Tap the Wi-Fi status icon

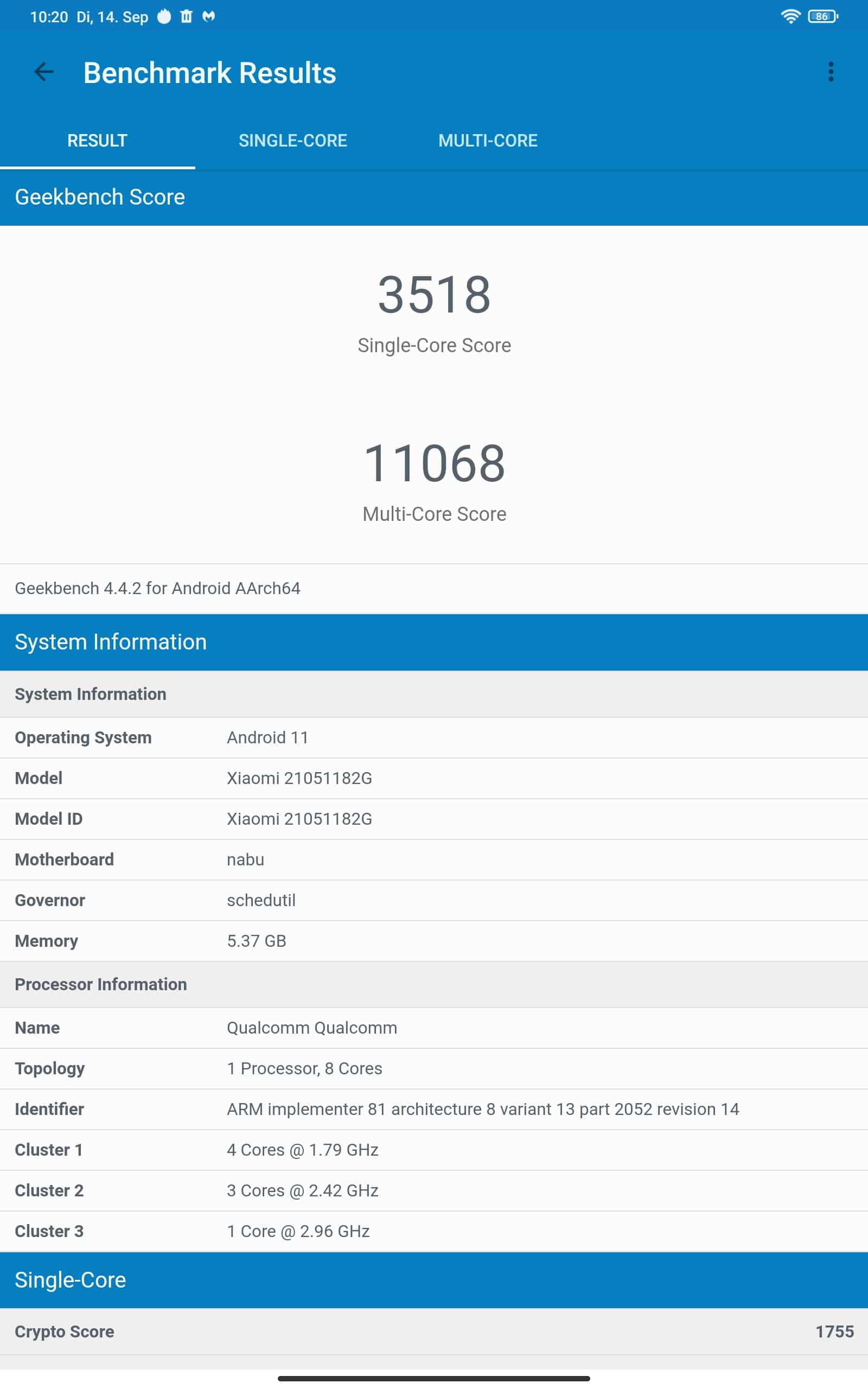790,17
